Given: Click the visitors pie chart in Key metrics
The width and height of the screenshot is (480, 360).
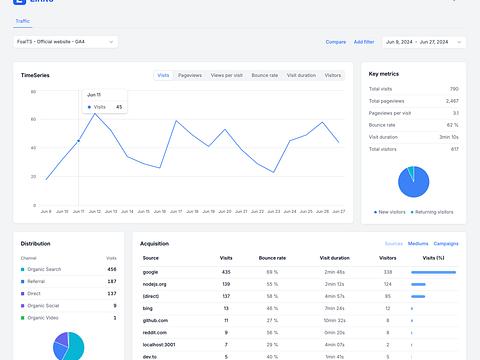Looking at the screenshot, I should tap(414, 182).
